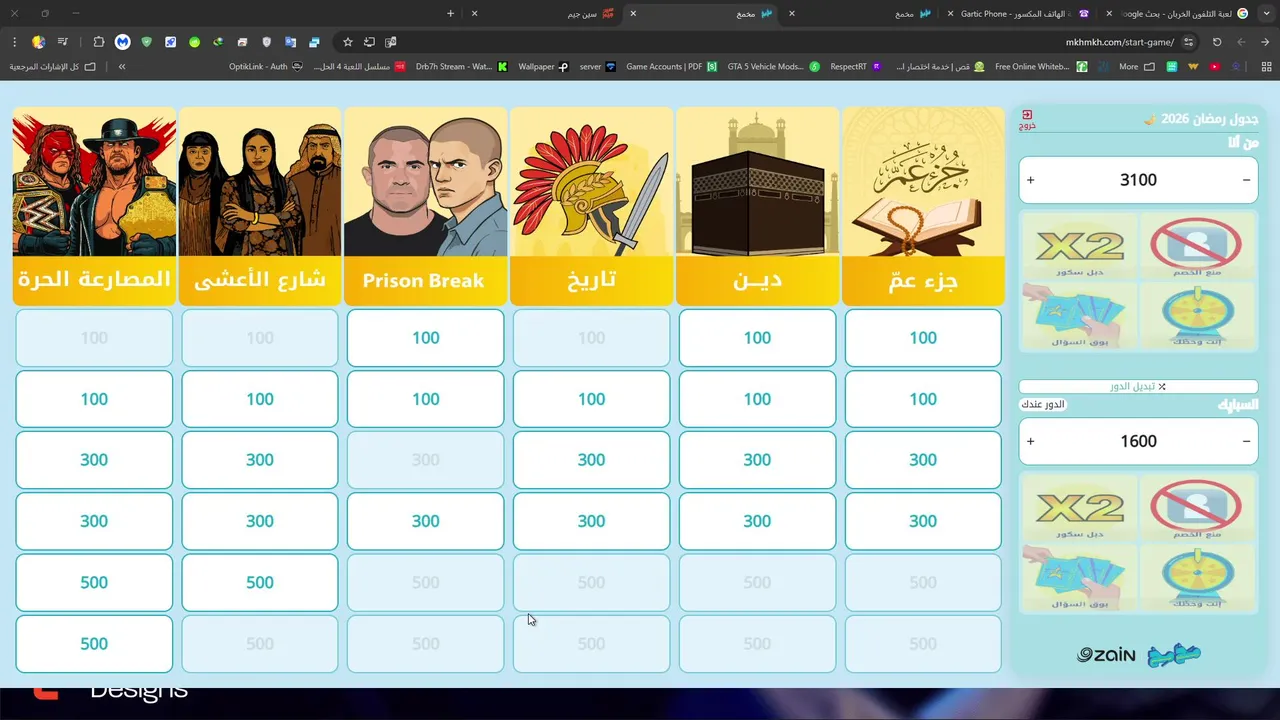The height and width of the screenshot is (720, 1280).
Task: Open the Free Online Whiteboard bookmark
Action: click(1041, 67)
